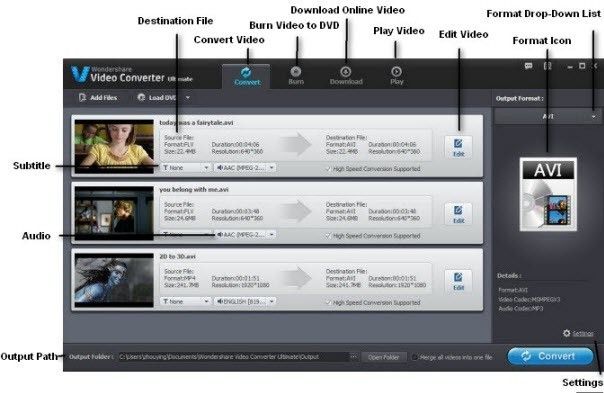Viewport: 604px width, 393px height.
Task: Edit the 'today was a fairytale.avi' video
Action: [458, 148]
